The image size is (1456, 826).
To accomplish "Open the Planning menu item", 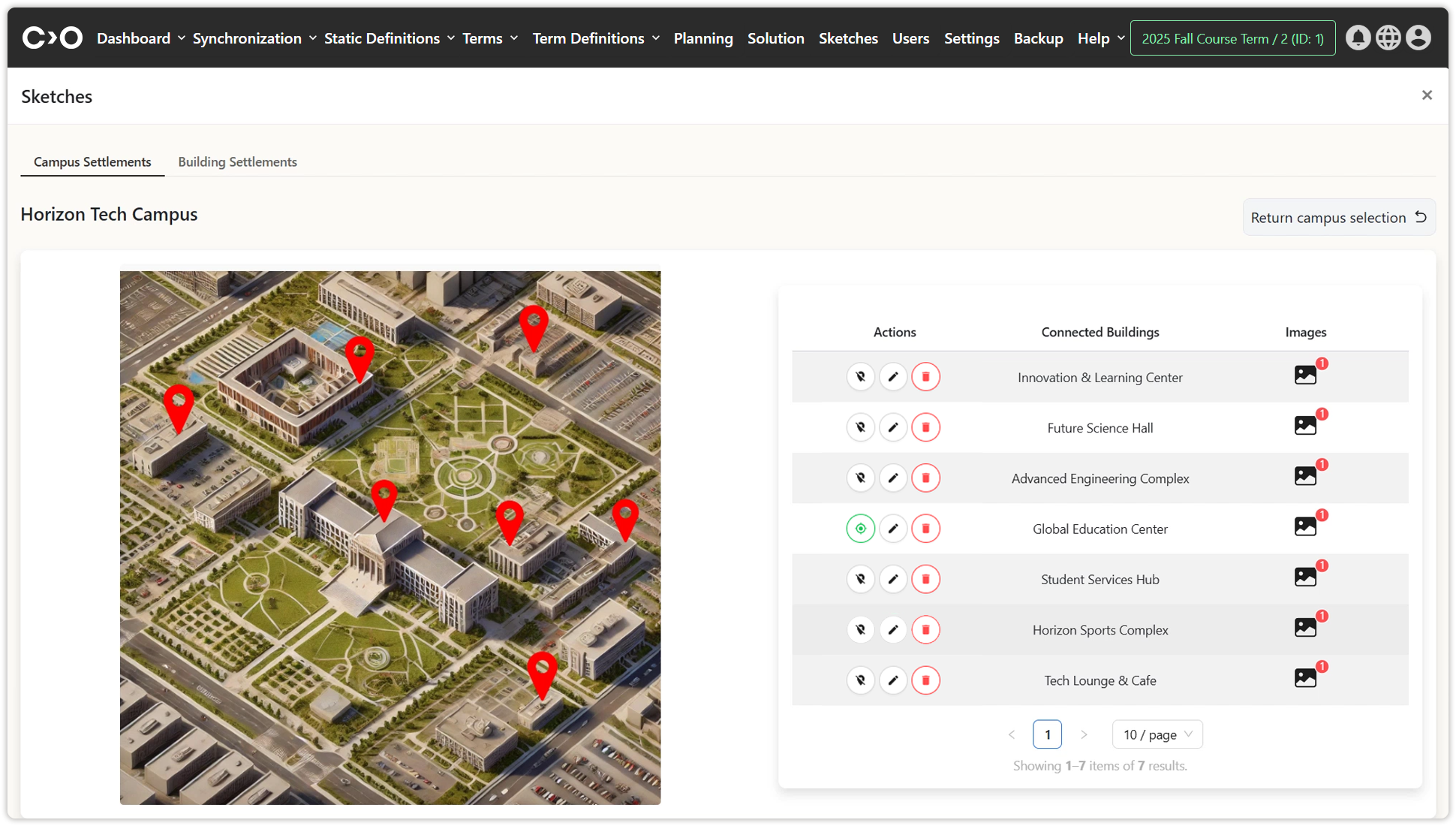I will 702,38.
